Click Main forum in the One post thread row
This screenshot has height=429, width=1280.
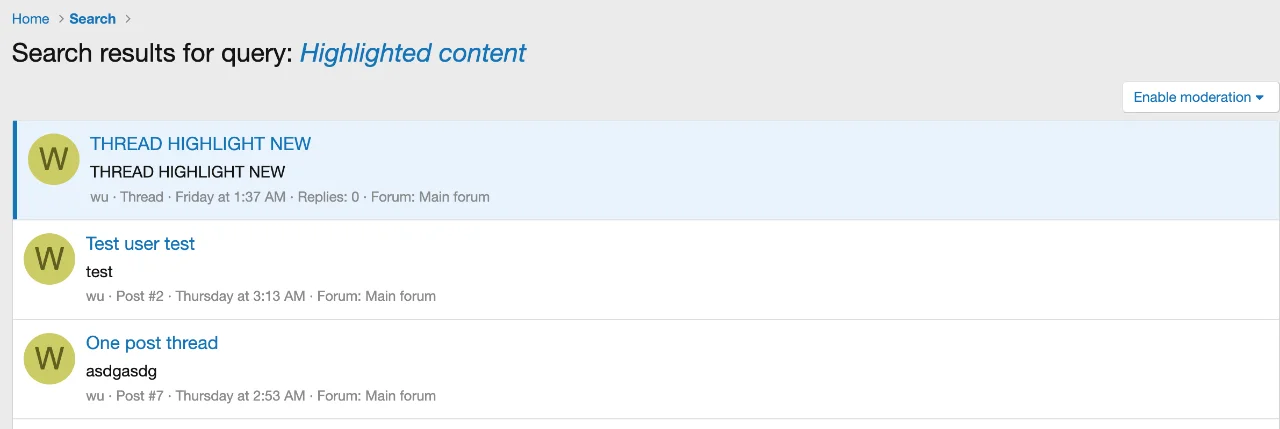tap(400, 396)
